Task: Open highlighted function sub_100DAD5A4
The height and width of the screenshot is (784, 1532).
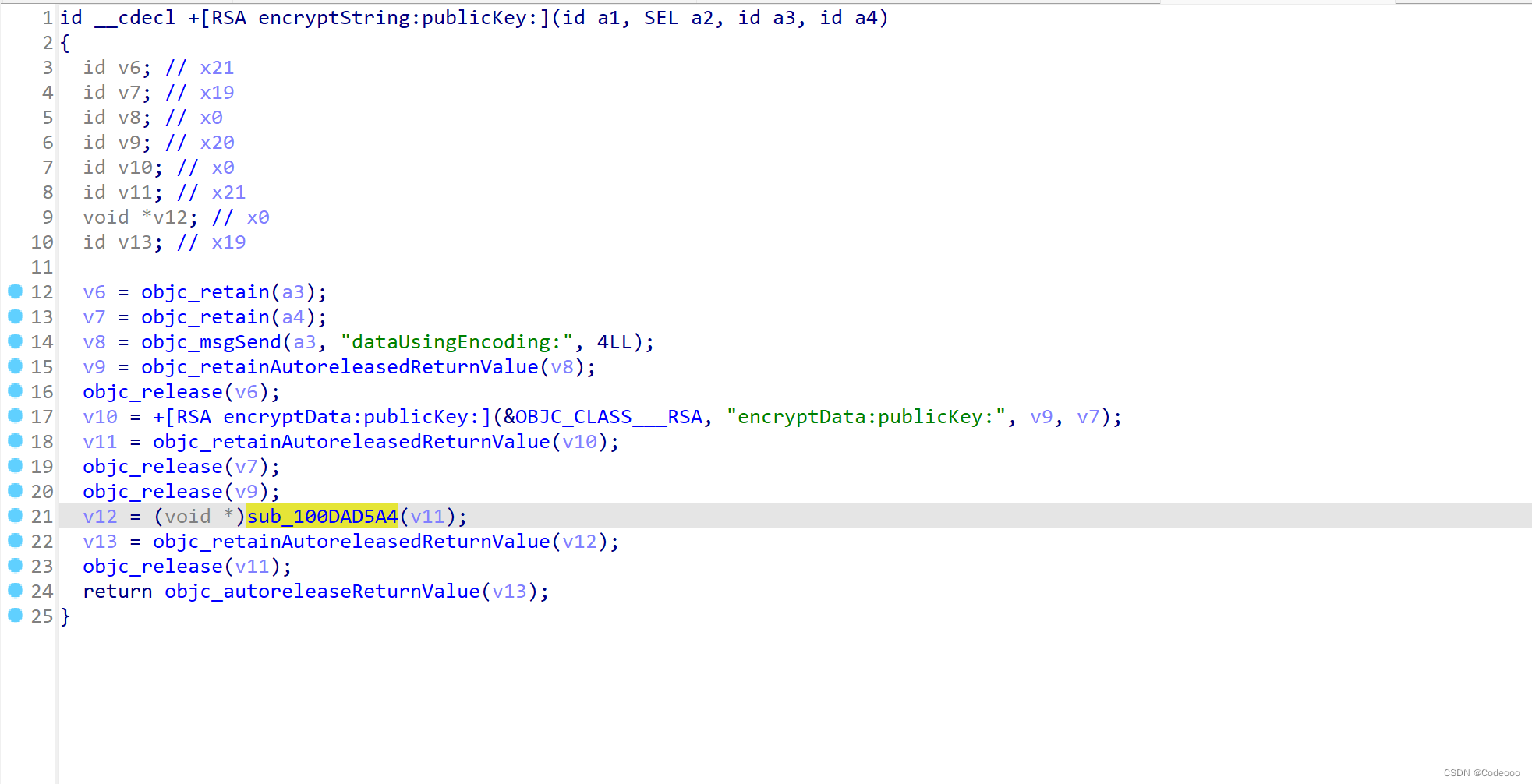Action: [322, 516]
